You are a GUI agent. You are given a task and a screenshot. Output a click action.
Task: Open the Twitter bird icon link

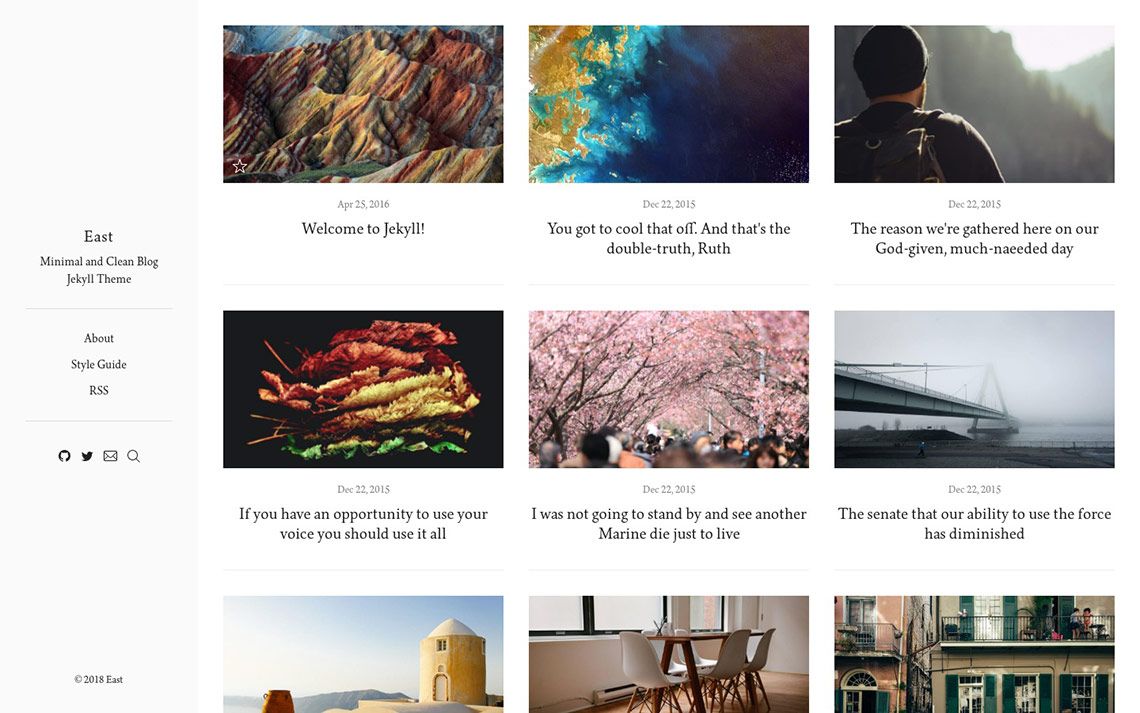coord(87,456)
